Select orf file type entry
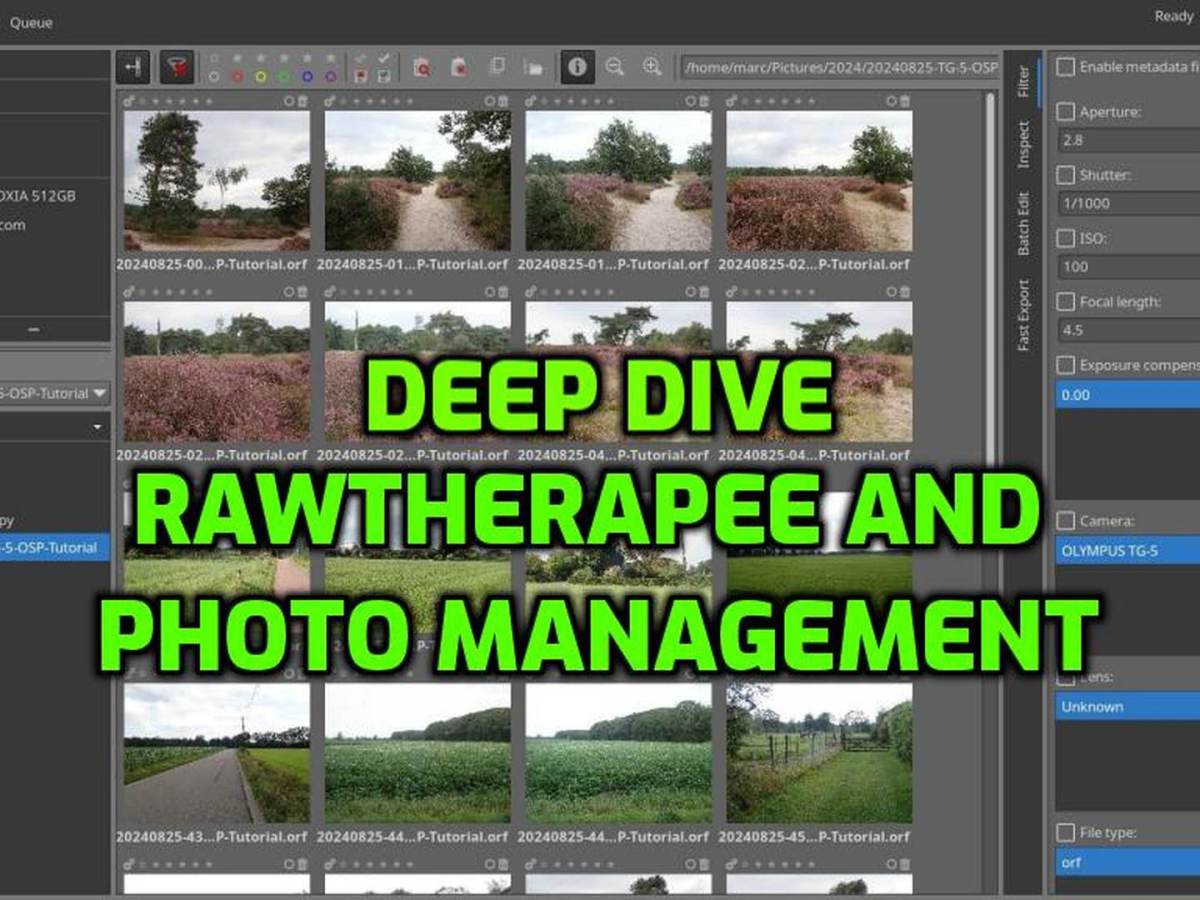1200x900 pixels. [1128, 862]
